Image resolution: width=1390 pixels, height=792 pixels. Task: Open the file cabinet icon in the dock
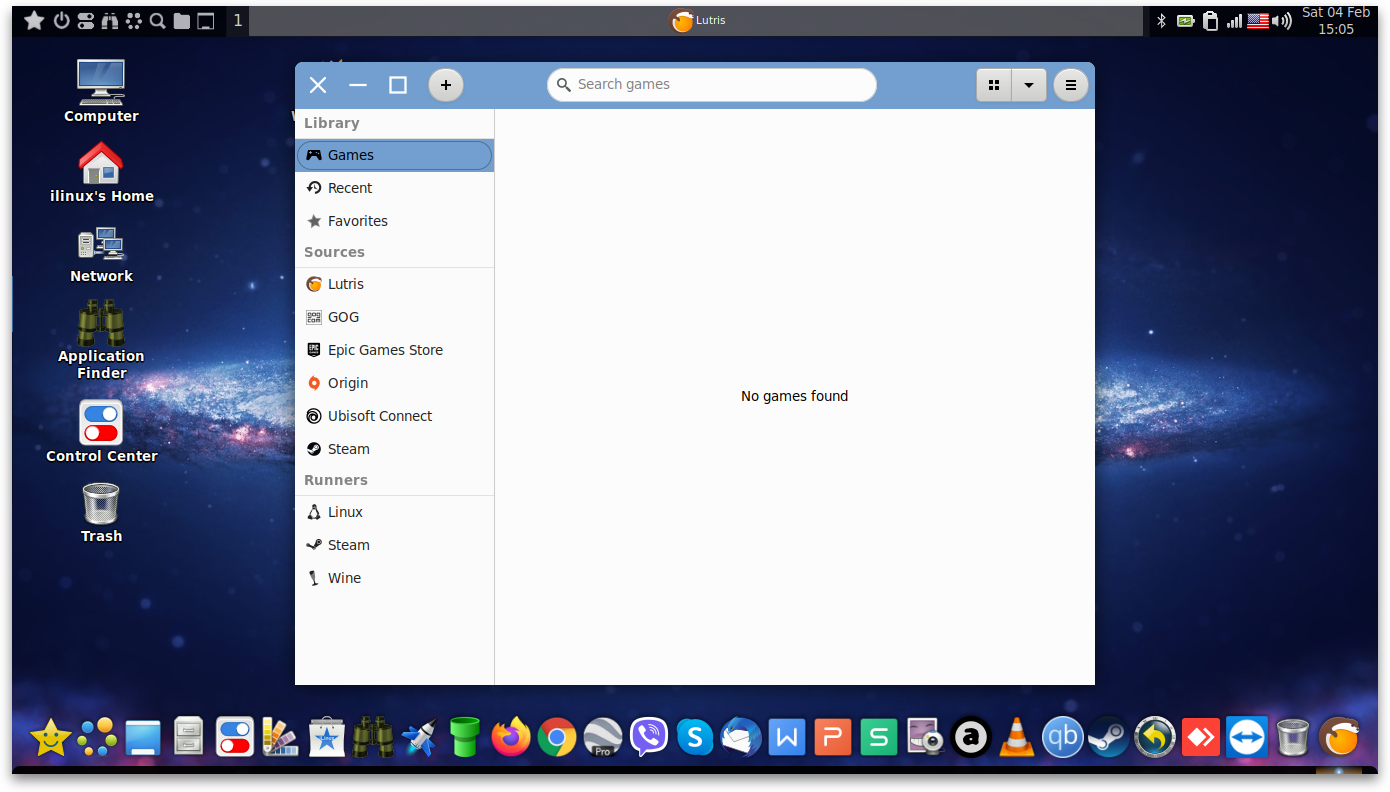point(189,738)
